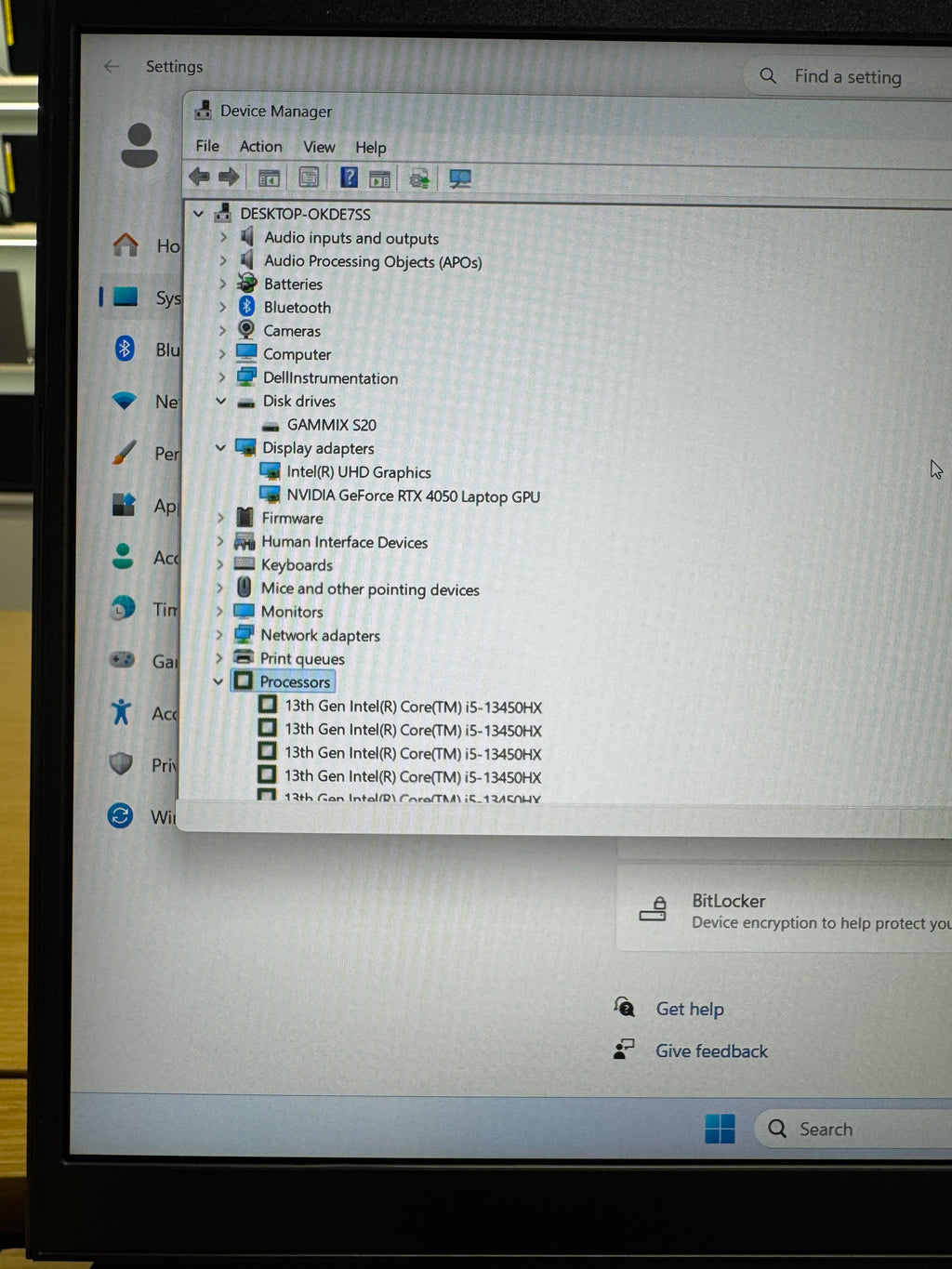
Task: Click the taskbar Search box
Action: 853,1129
